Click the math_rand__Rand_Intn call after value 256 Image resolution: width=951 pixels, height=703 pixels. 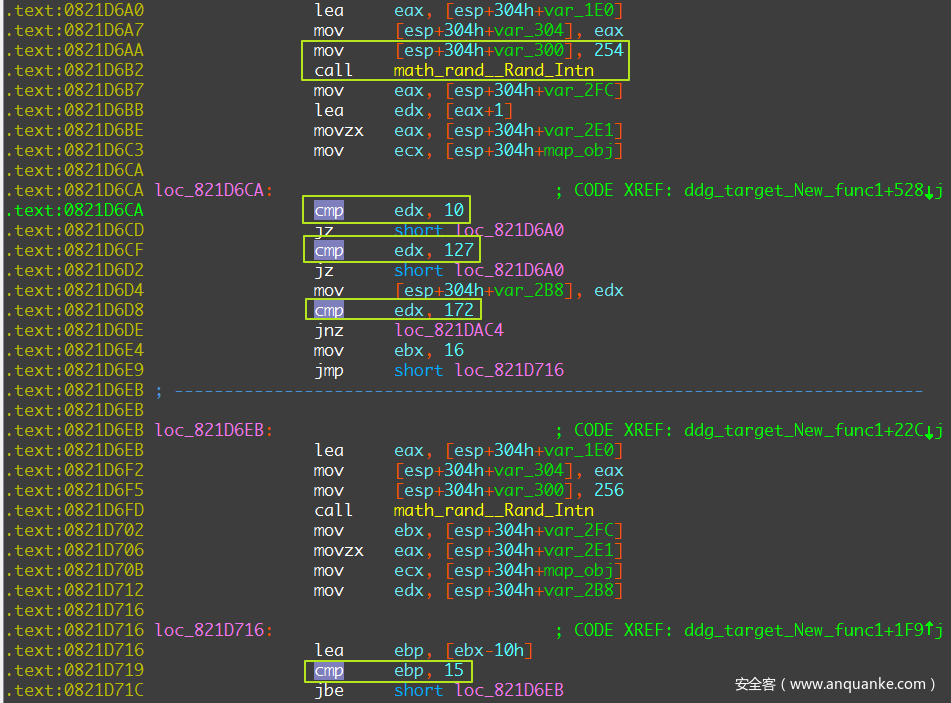[493, 510]
